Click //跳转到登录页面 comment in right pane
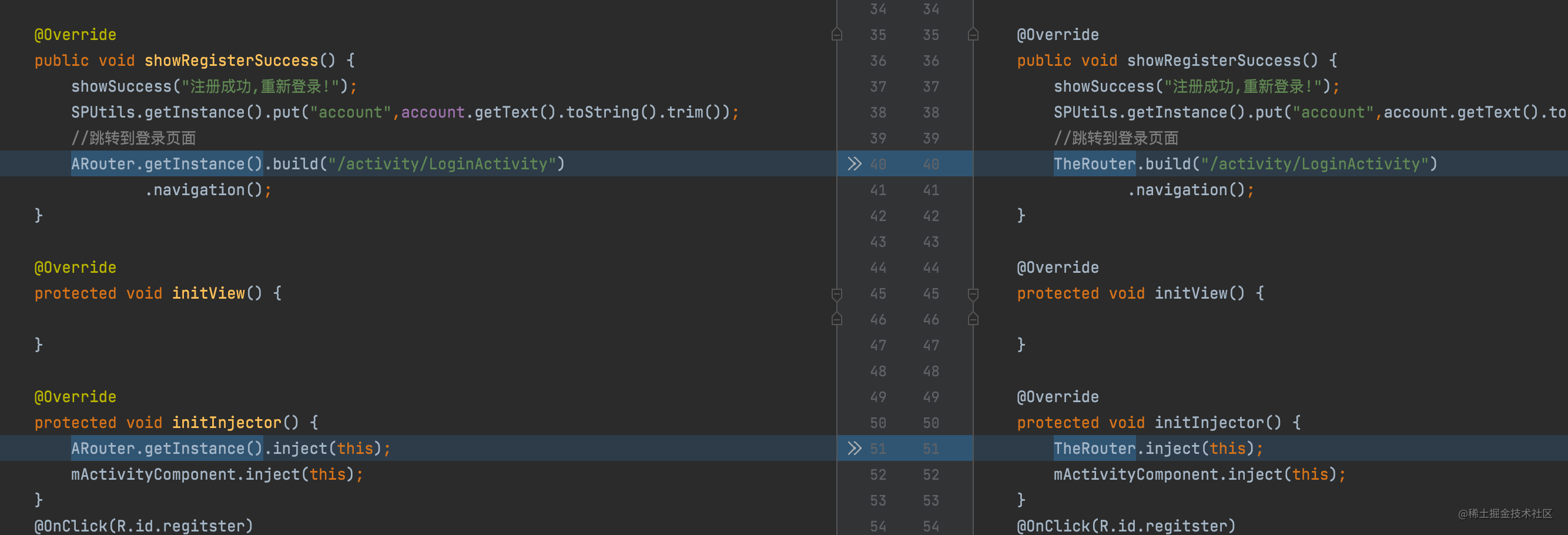 [1115, 138]
